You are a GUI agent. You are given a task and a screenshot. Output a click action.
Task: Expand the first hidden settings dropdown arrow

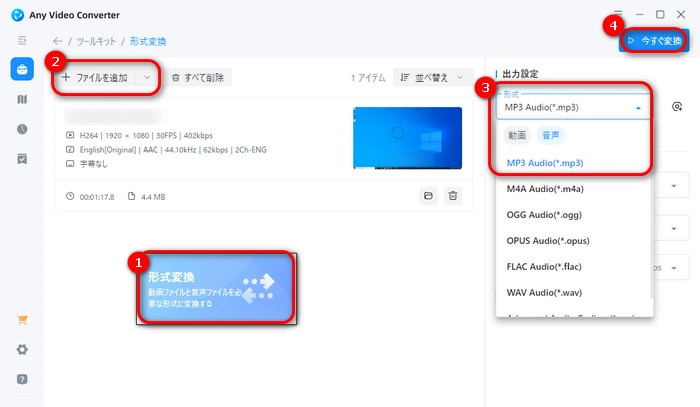[x=674, y=186]
